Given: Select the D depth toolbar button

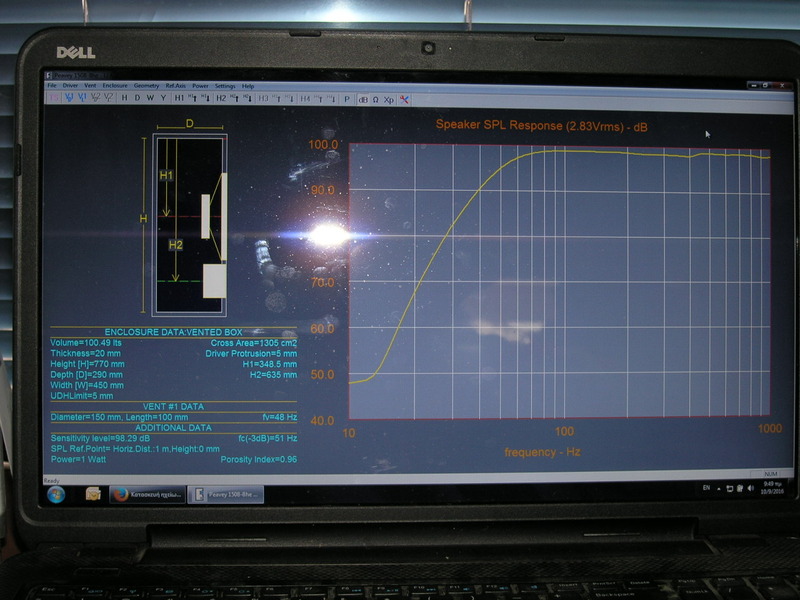Looking at the screenshot, I should (137, 98).
